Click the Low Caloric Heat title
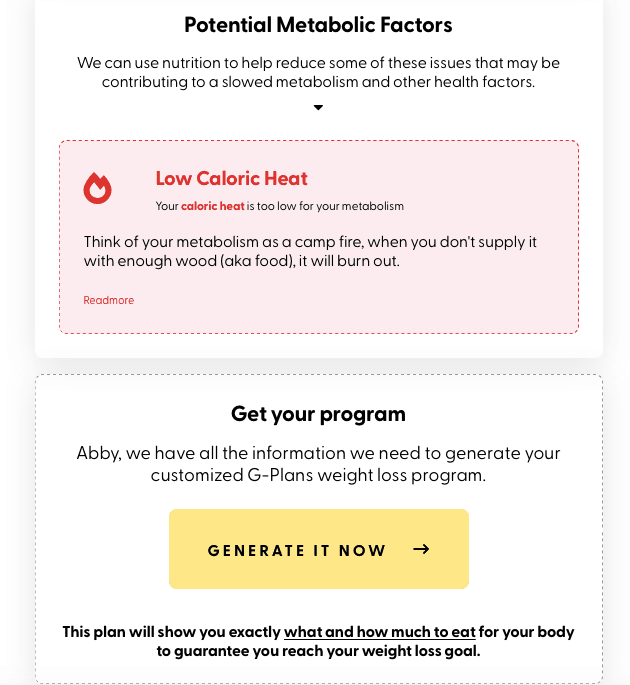Screen dimensions: 630x685 pos(232,178)
